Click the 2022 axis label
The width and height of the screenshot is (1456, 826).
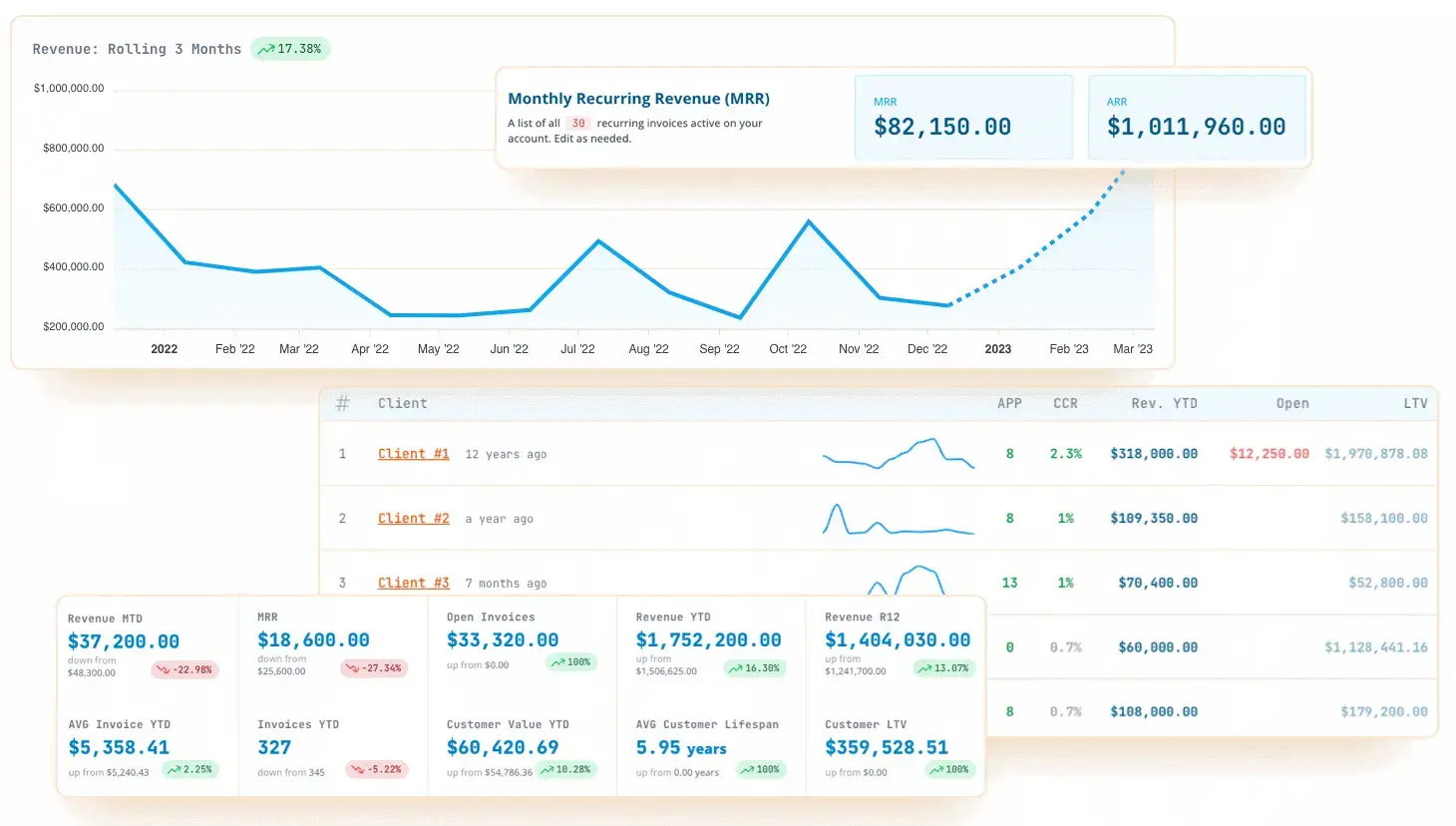(x=165, y=349)
